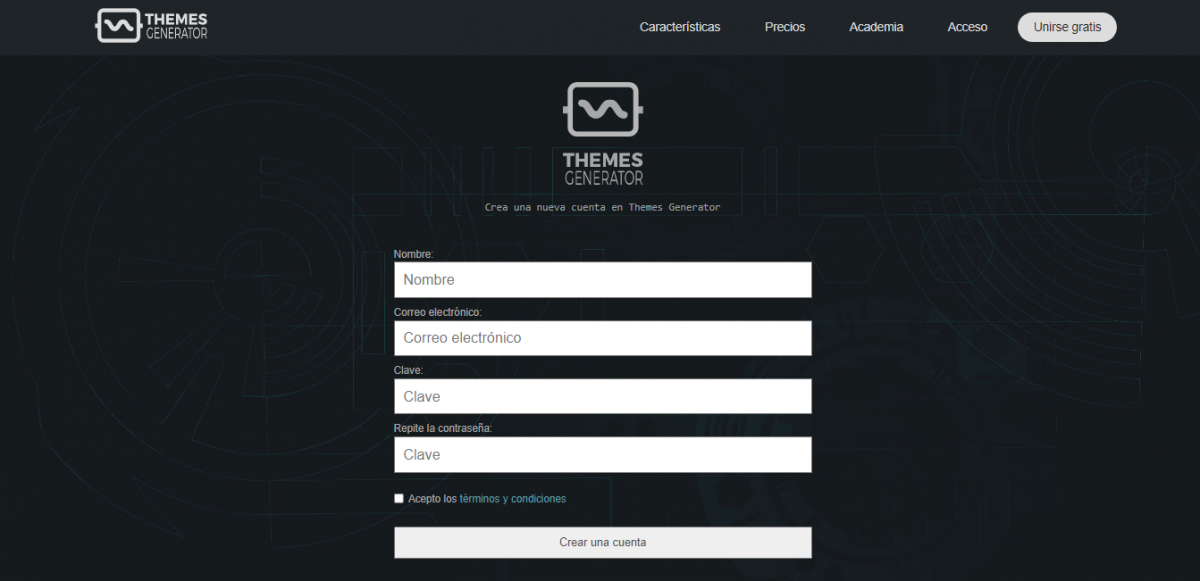This screenshot has width=1200, height=581.
Task: Open the términos y condiciones link
Action: click(x=512, y=498)
